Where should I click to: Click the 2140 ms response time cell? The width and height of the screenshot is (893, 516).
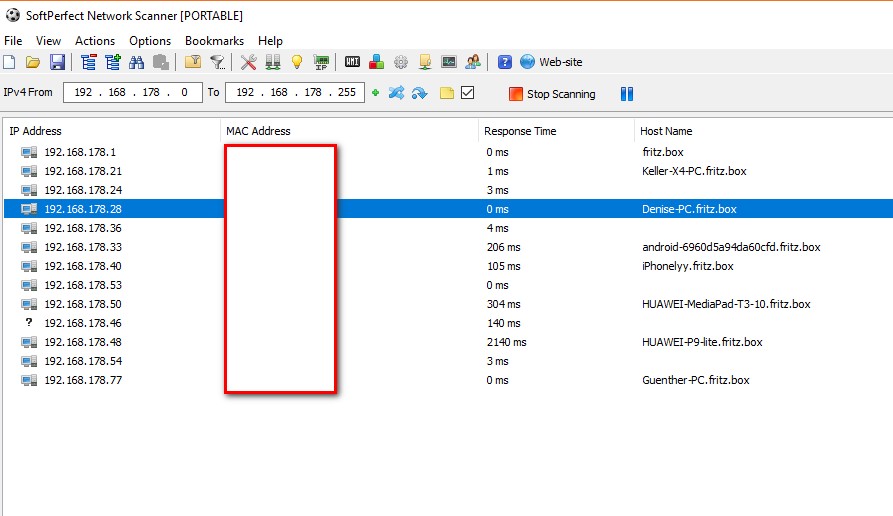[x=506, y=342]
